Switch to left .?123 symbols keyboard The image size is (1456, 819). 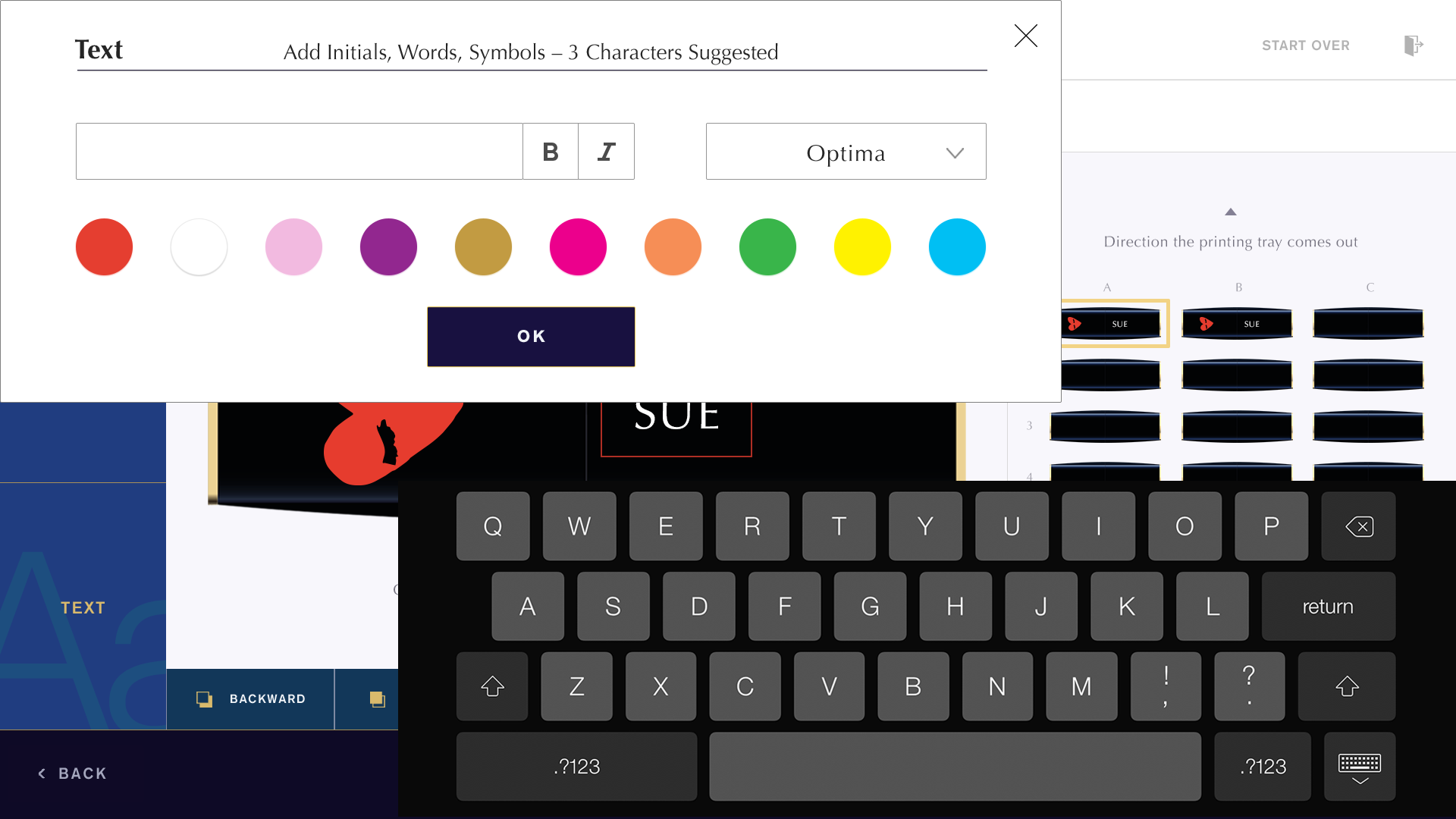click(x=576, y=767)
